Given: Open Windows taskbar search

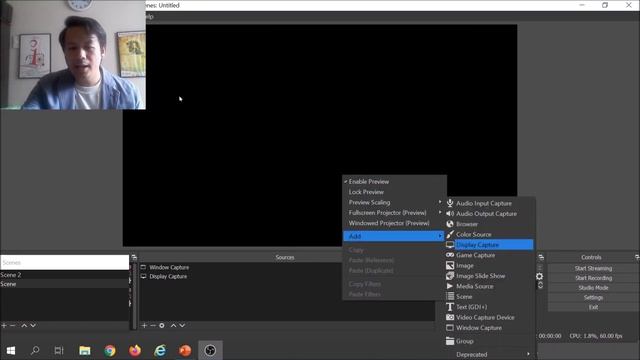Looking at the screenshot, I should point(35,351).
